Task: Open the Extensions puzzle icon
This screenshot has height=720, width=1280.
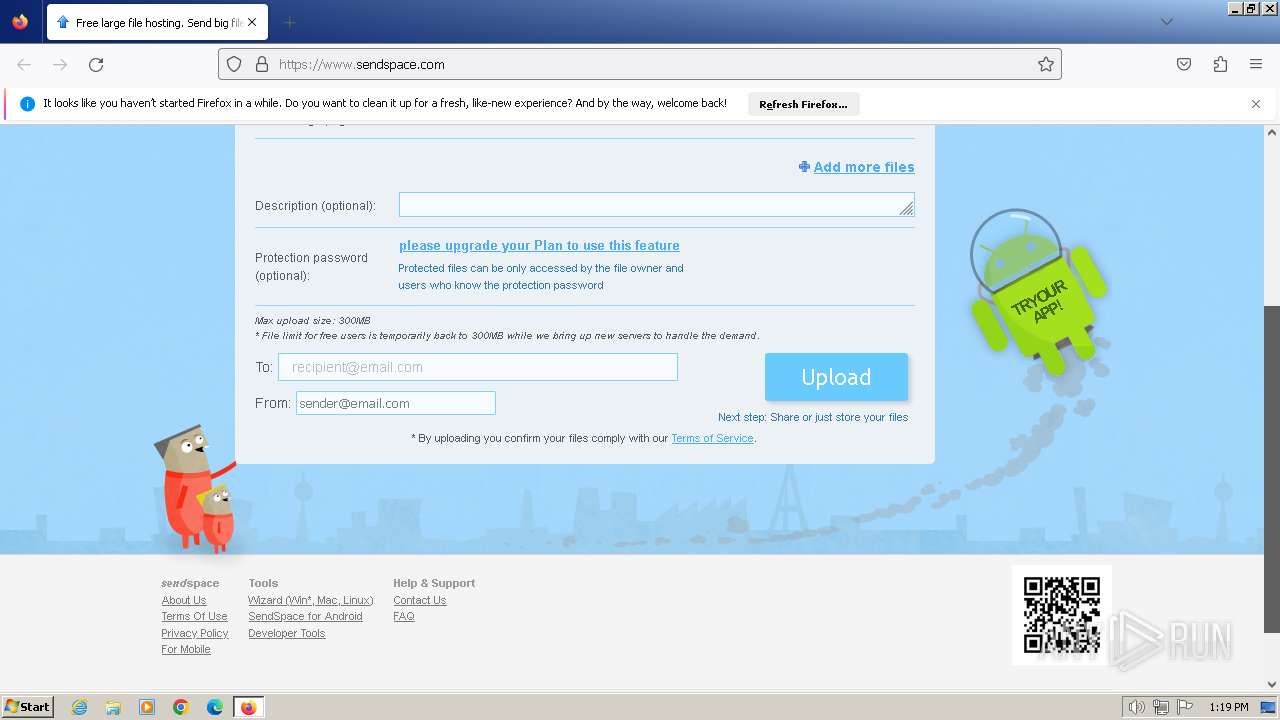Action: click(x=1220, y=64)
